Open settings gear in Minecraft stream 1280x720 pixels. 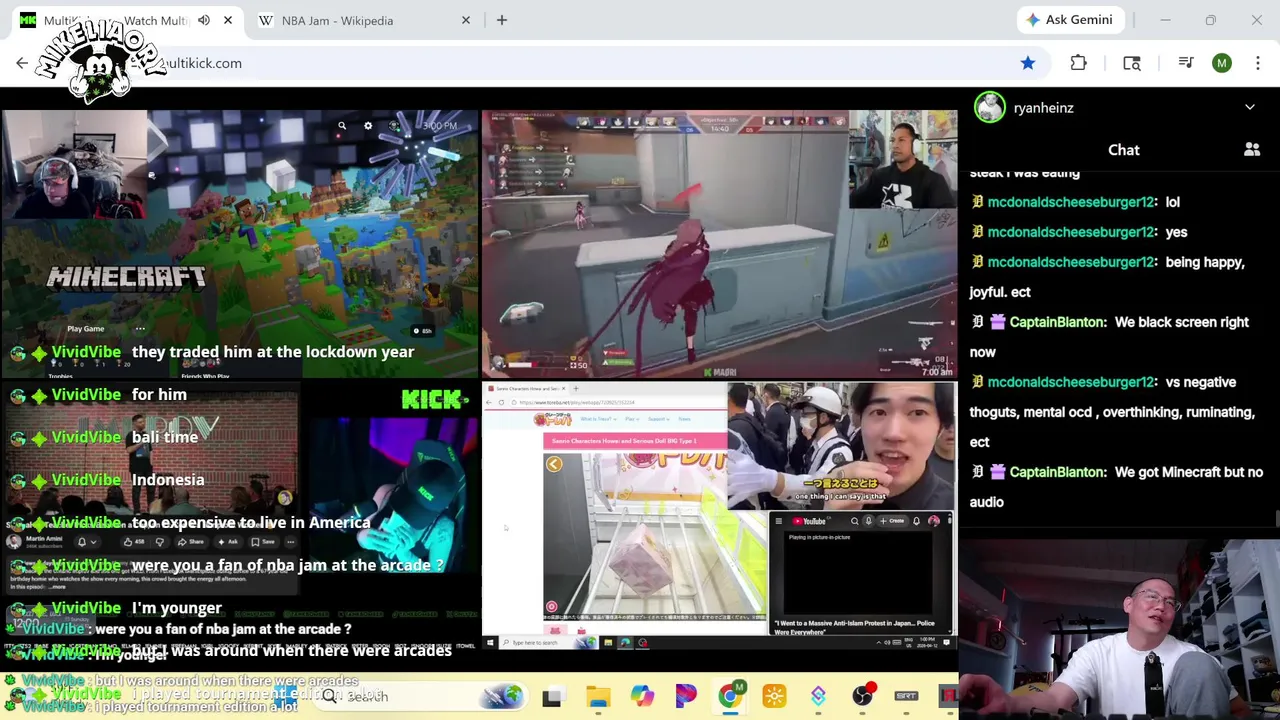[x=368, y=126]
